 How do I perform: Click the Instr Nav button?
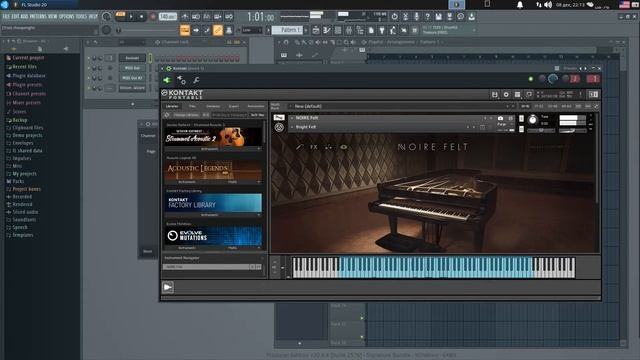coord(257,115)
